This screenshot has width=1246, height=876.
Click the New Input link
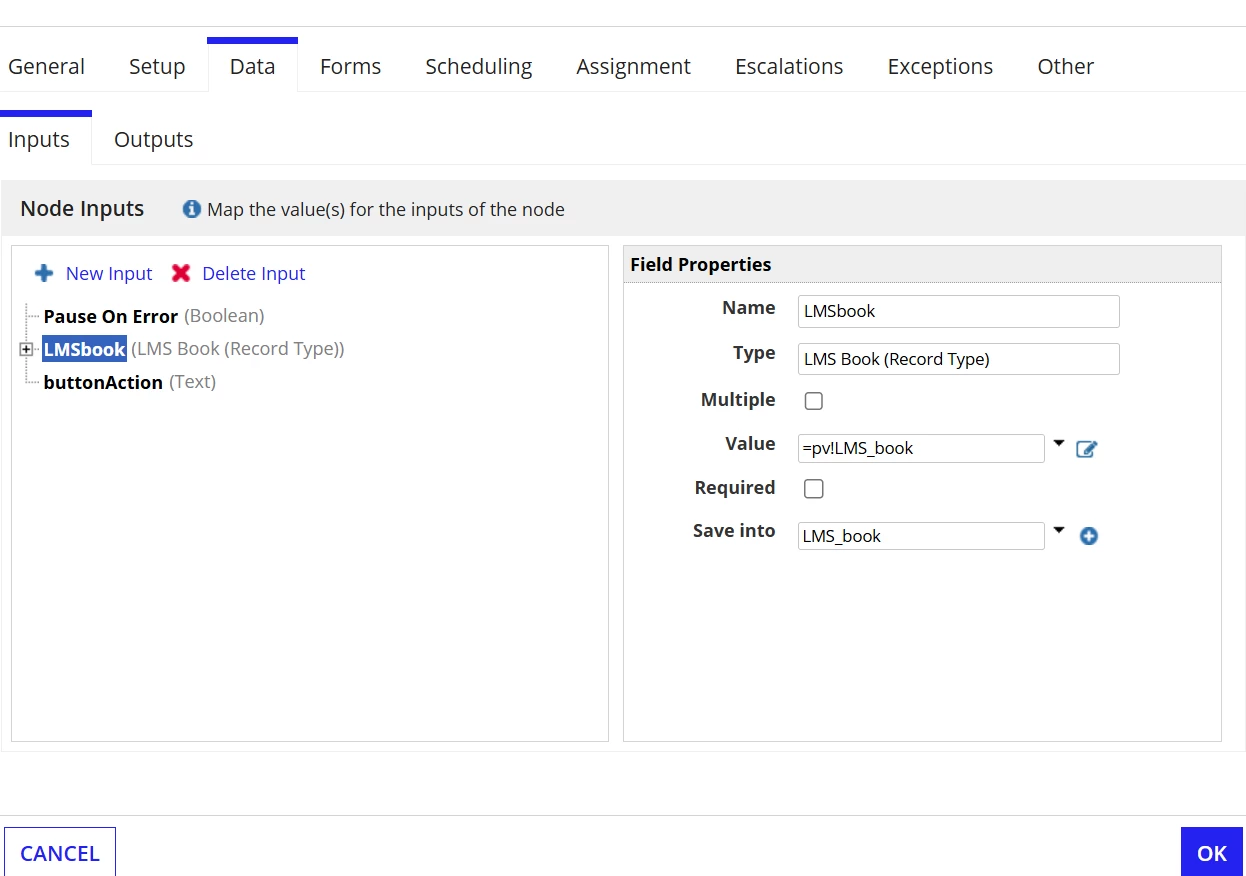click(x=109, y=273)
